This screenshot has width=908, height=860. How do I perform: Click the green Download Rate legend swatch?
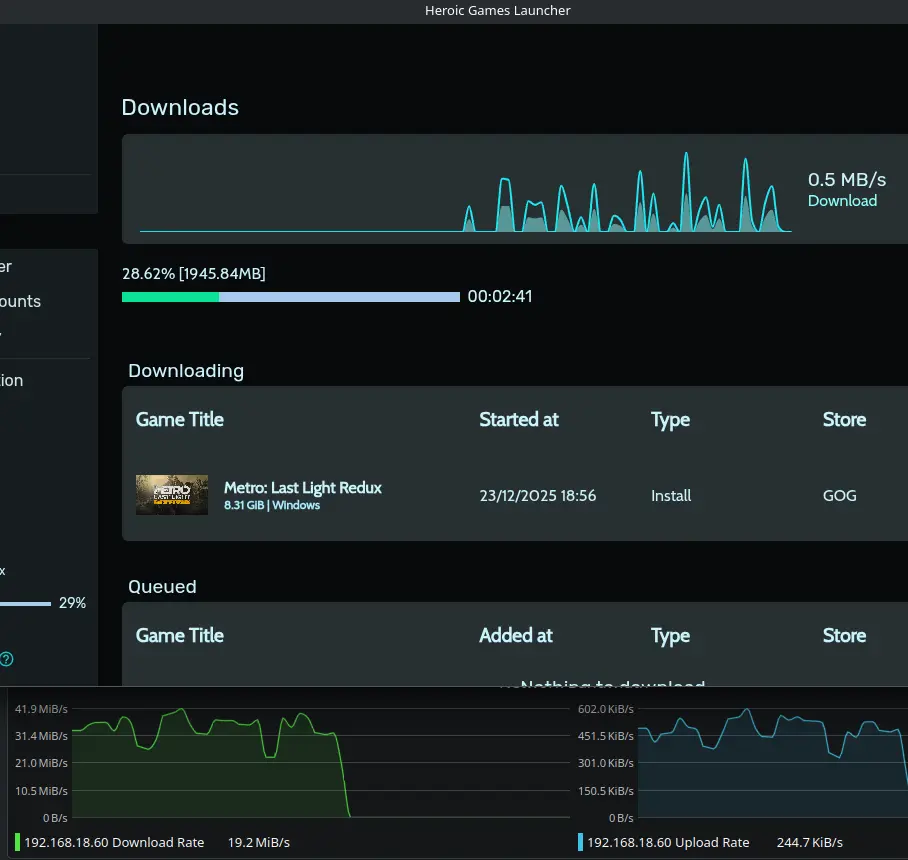tap(18, 842)
